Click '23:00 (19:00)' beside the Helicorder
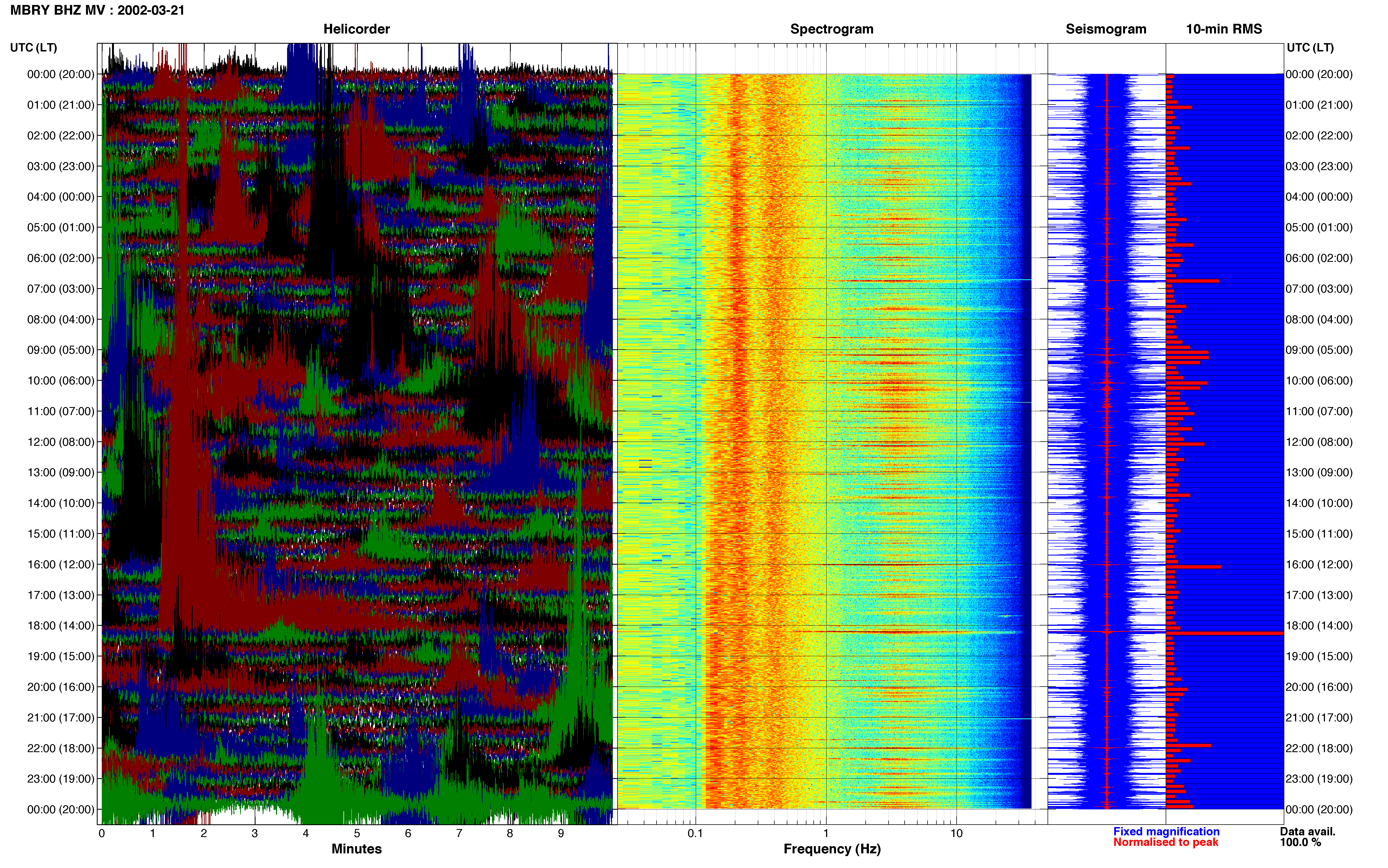Image resolution: width=1388 pixels, height=868 pixels. pyautogui.click(x=61, y=779)
